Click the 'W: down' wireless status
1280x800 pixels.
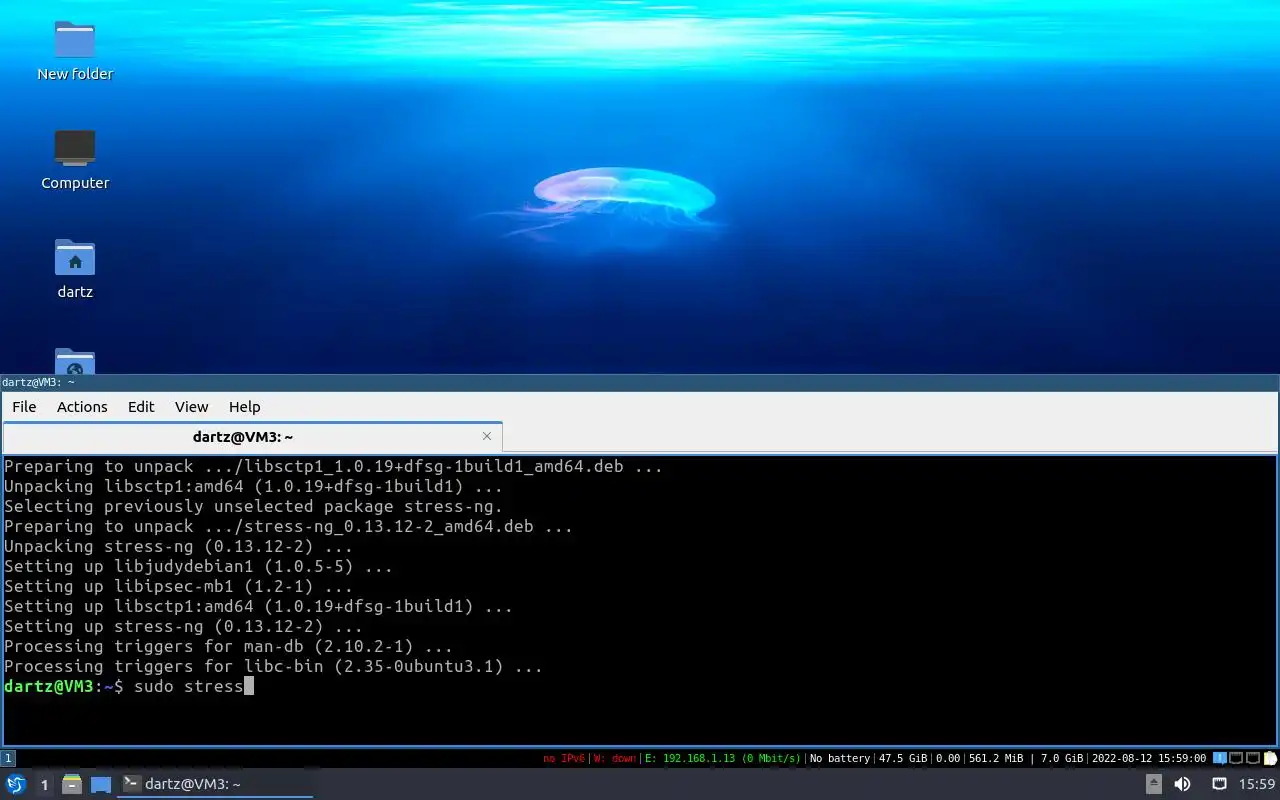[614, 758]
